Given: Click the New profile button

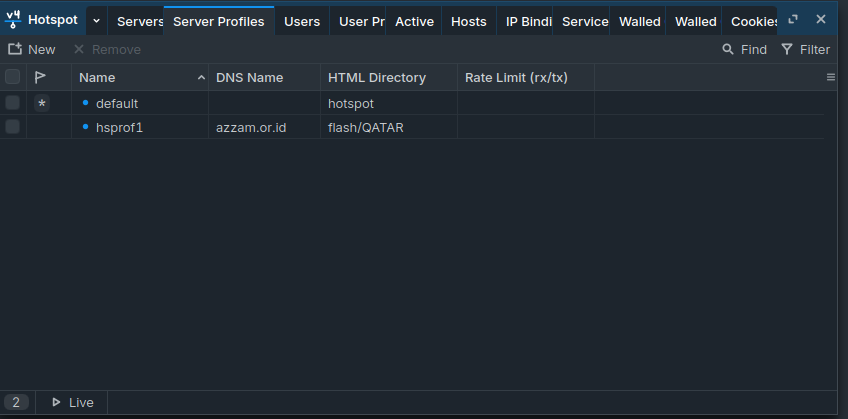Looking at the screenshot, I should [x=31, y=49].
